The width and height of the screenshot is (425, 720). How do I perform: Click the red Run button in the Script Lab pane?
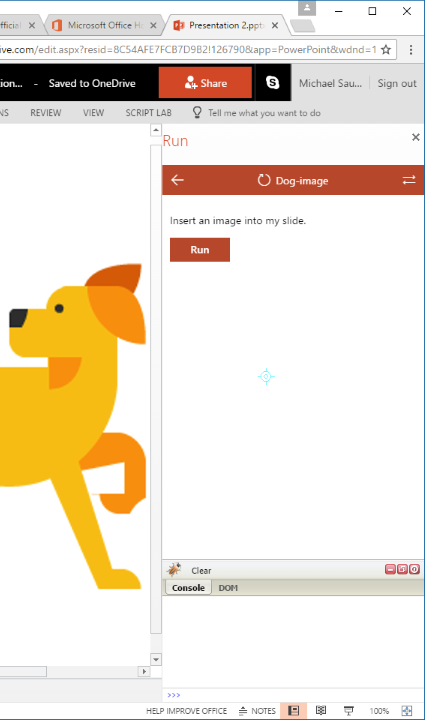(x=200, y=250)
